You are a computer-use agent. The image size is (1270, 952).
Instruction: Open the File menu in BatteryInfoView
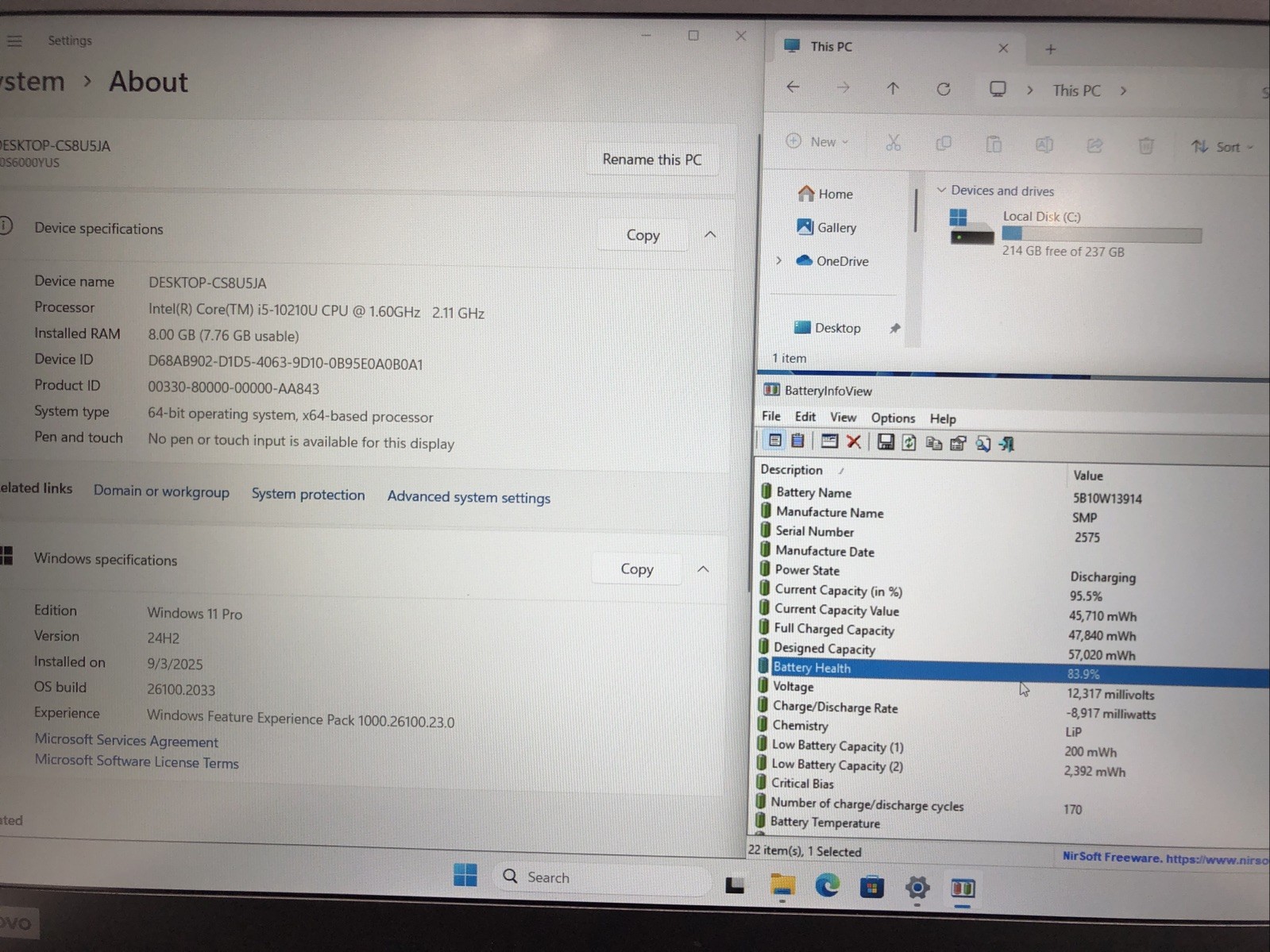[770, 416]
